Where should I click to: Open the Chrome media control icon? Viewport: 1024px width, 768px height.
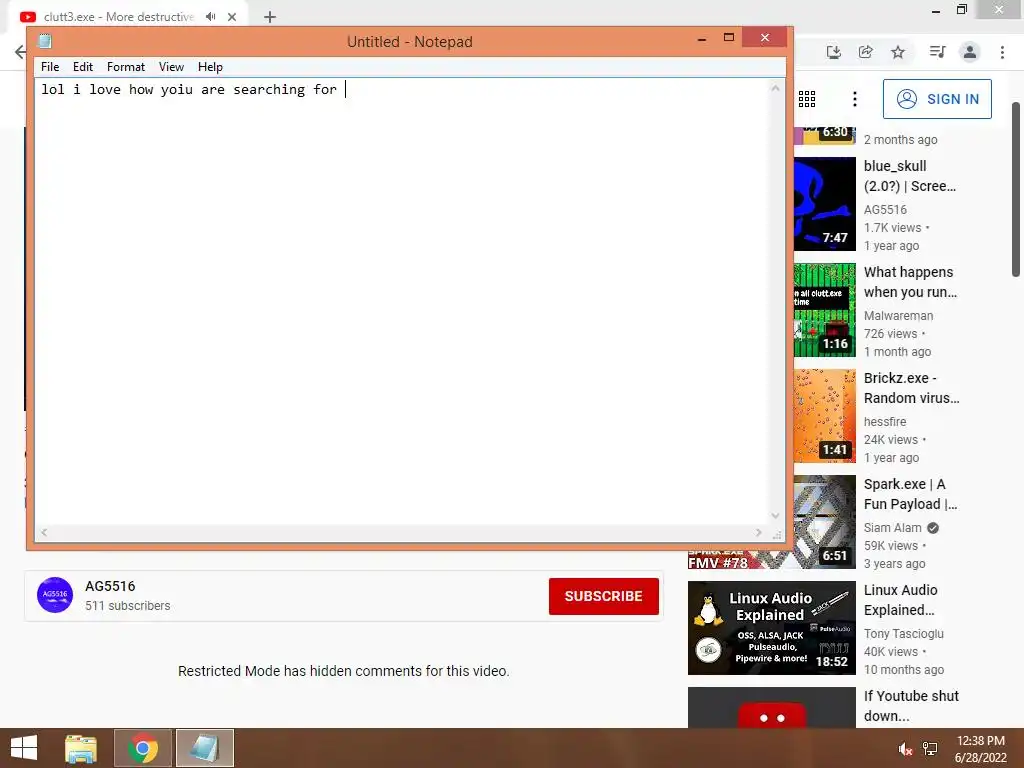[x=937, y=52]
